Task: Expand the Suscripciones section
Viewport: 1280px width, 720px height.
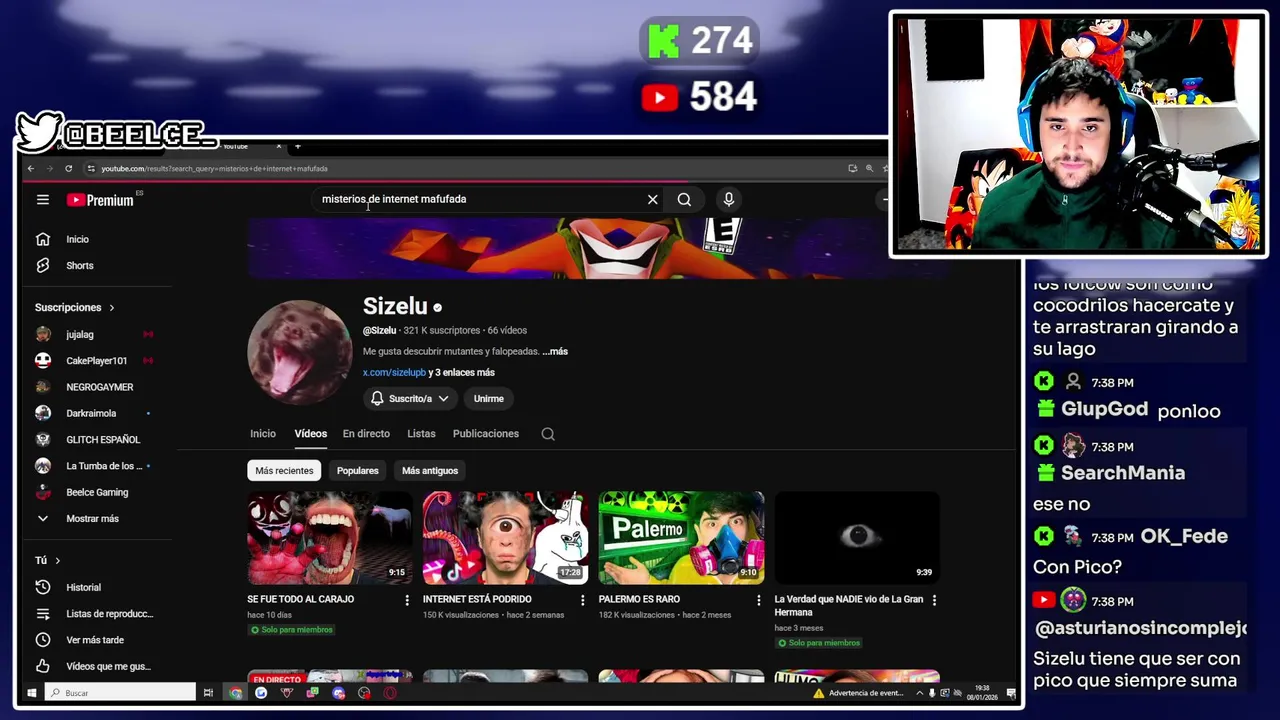Action: pyautogui.click(x=75, y=308)
